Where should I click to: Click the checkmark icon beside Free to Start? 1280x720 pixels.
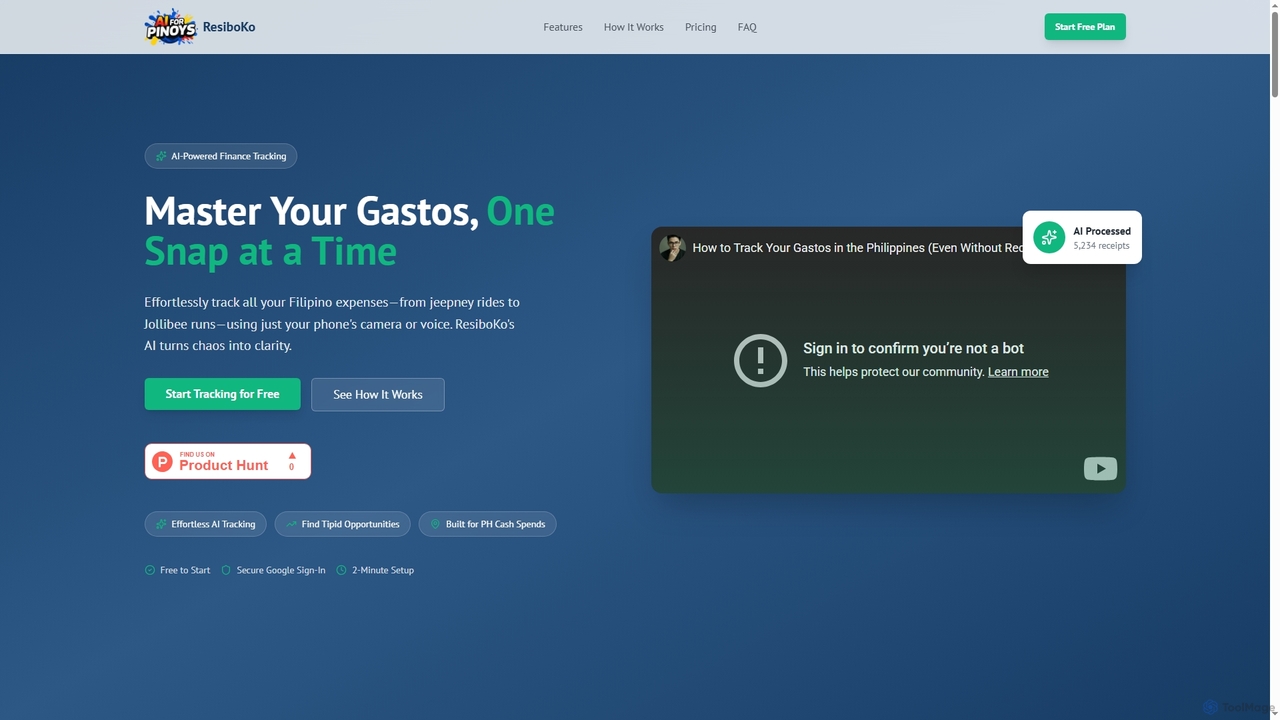[150, 570]
